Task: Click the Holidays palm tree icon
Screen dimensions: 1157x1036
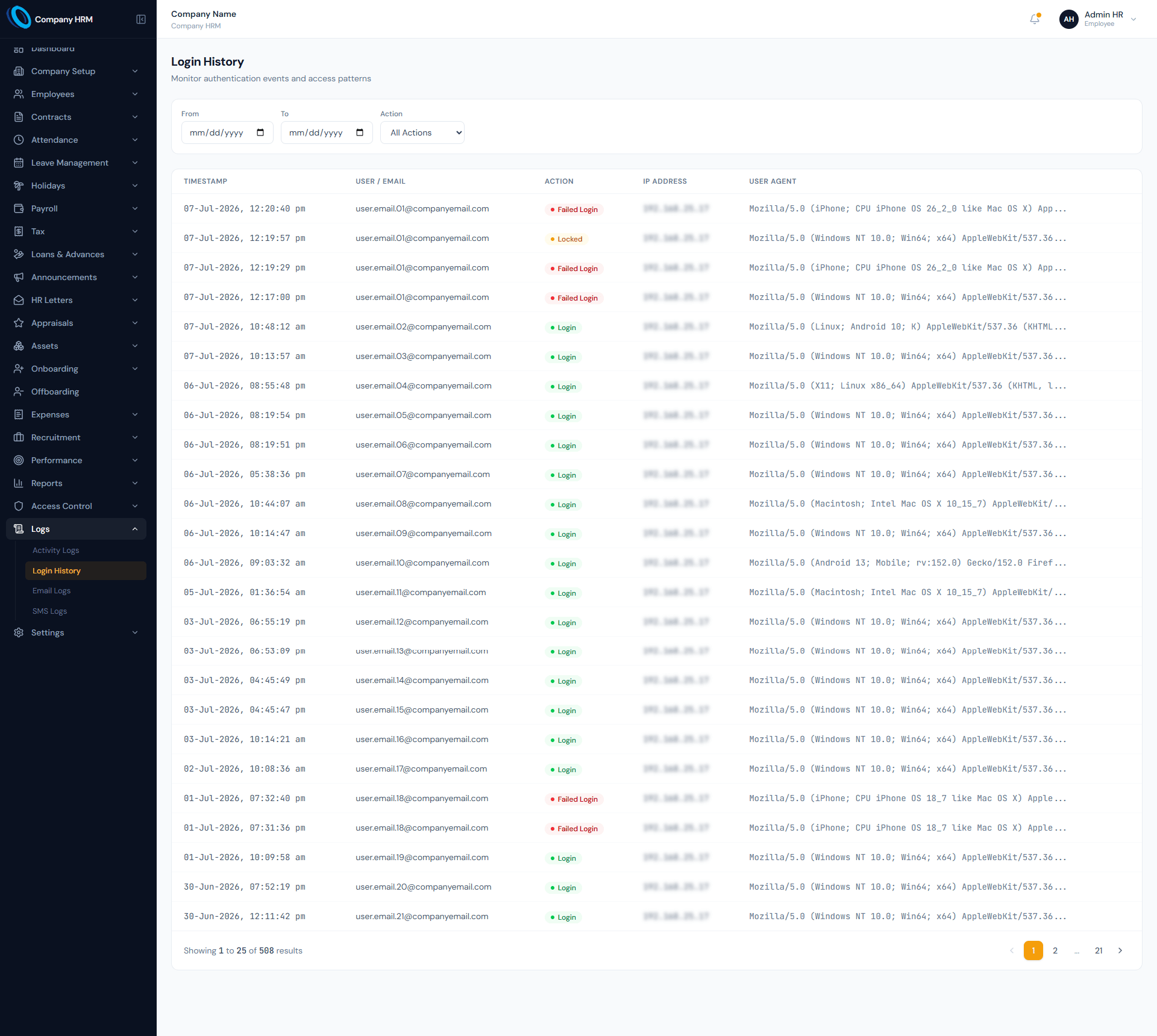Action: coord(19,186)
